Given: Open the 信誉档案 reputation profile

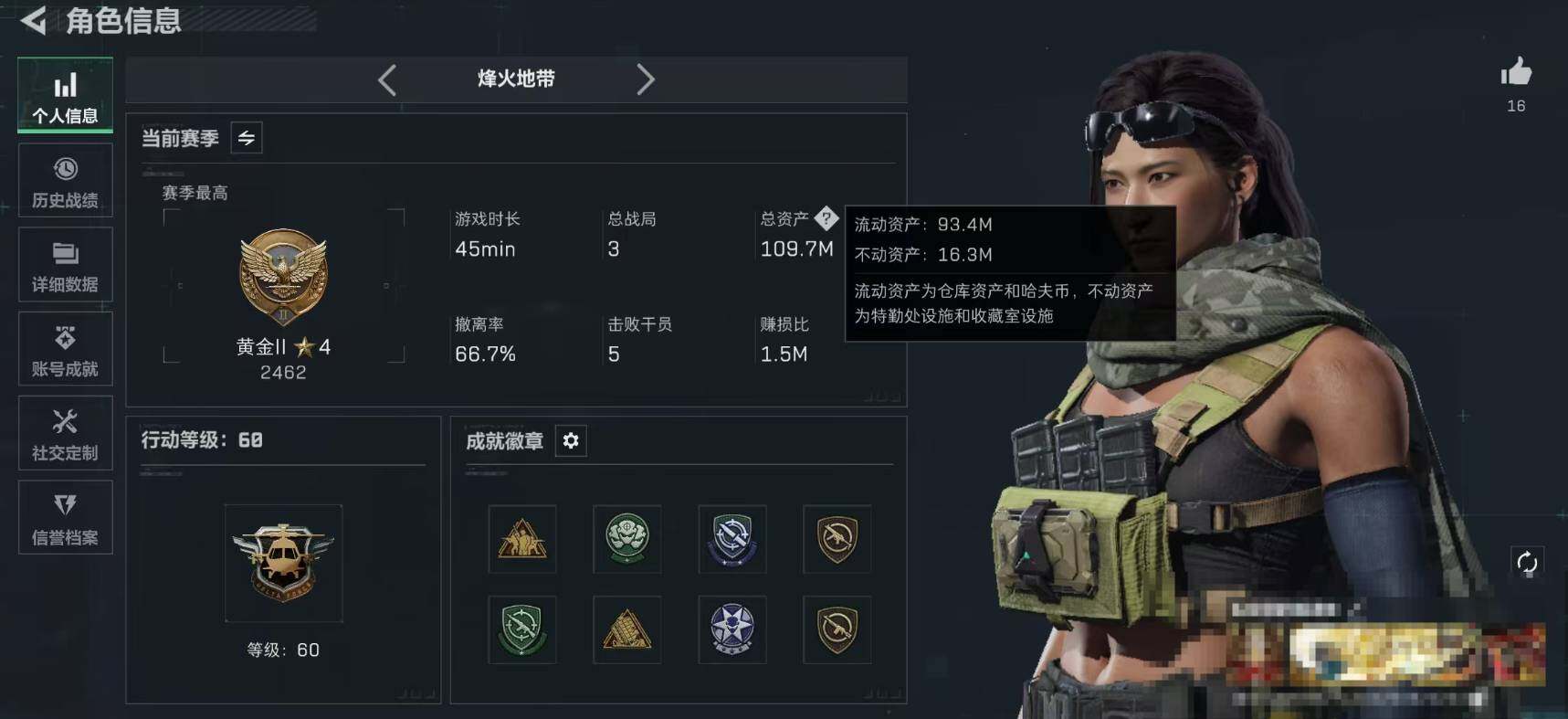Looking at the screenshot, I should coord(65,518).
